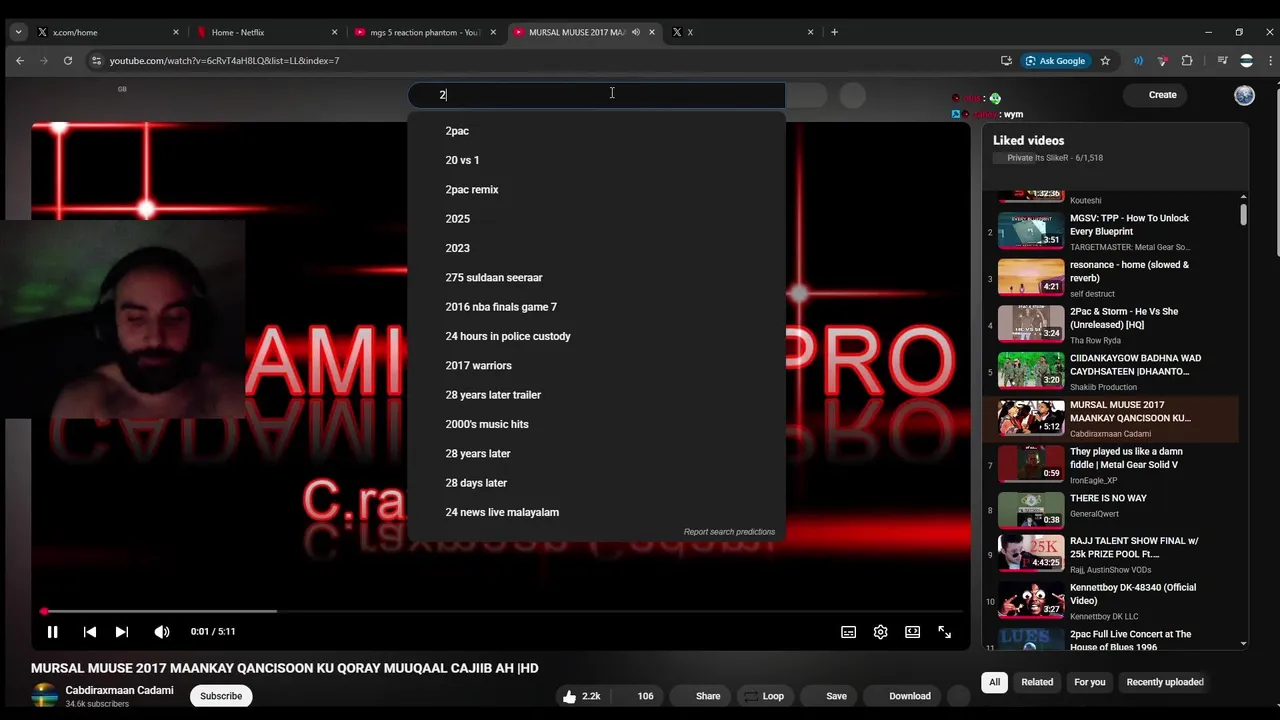Screen dimensions: 1280x720
Task: Click 'Report search predictions' link
Action: (729, 532)
